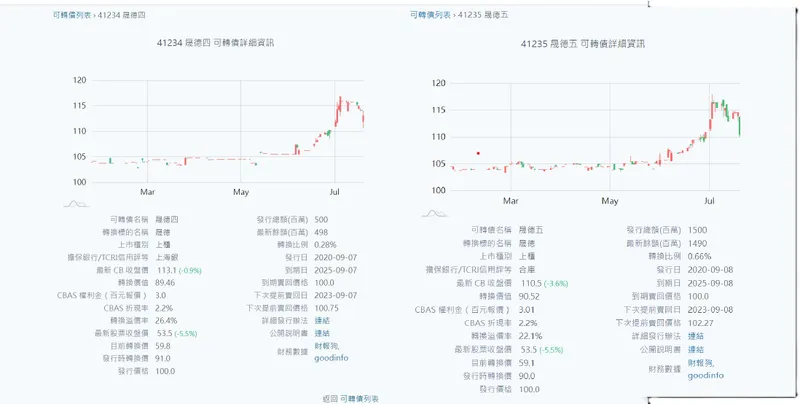Click the May axis label on 41235 chart
Image resolution: width=800 pixels, height=404 pixels.
(609, 201)
